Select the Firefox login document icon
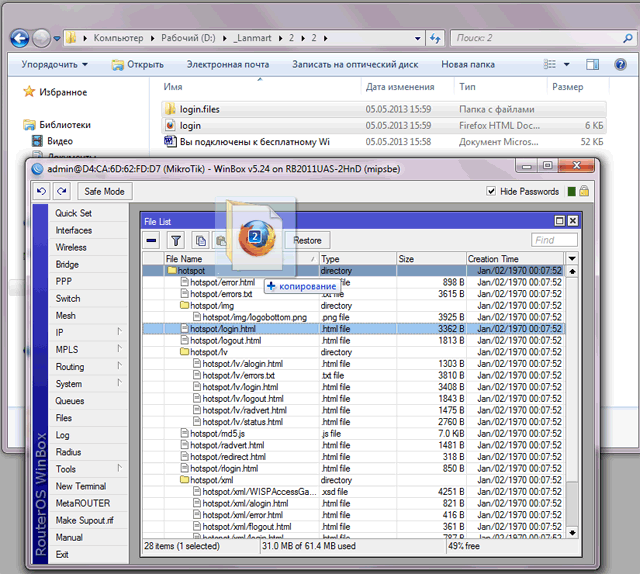This screenshot has width=640, height=574. tap(170, 125)
